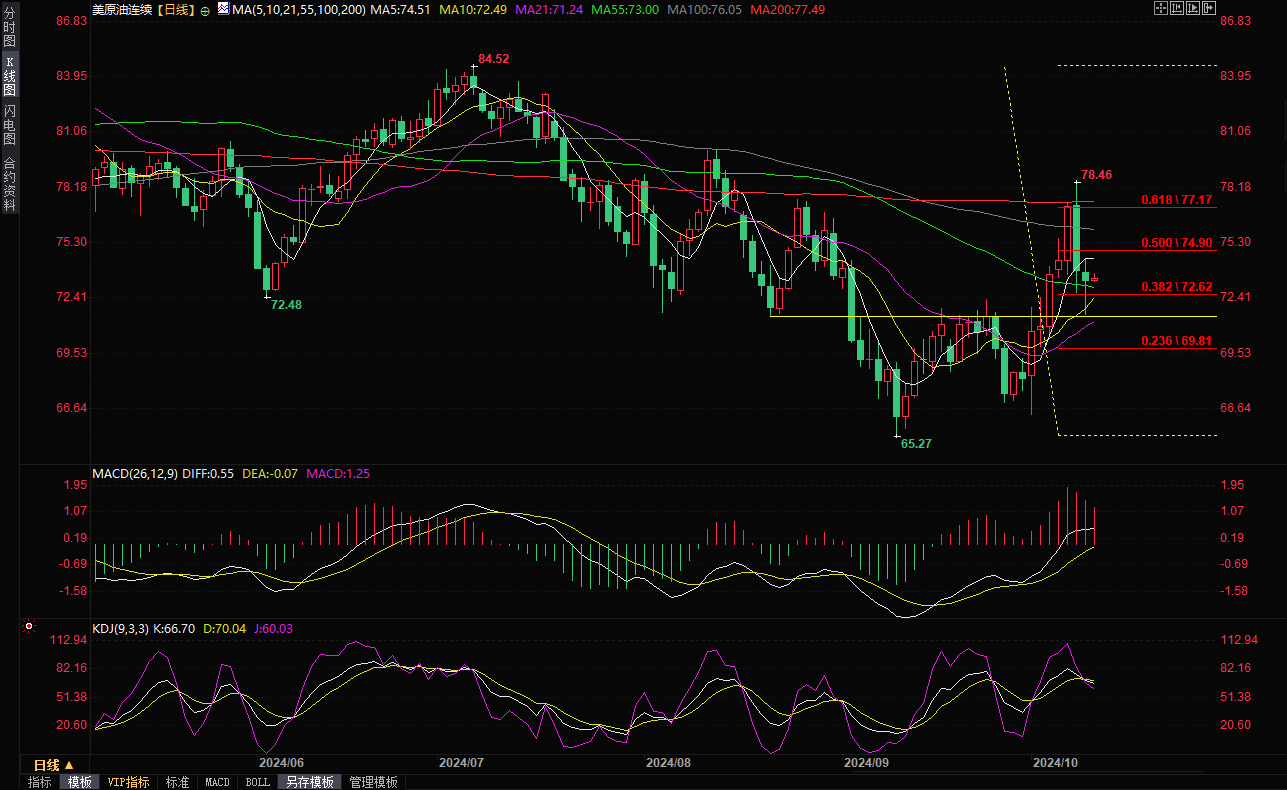Open the 闪电图 view
Viewport: 1287px width, 790px height.
tap(9, 123)
